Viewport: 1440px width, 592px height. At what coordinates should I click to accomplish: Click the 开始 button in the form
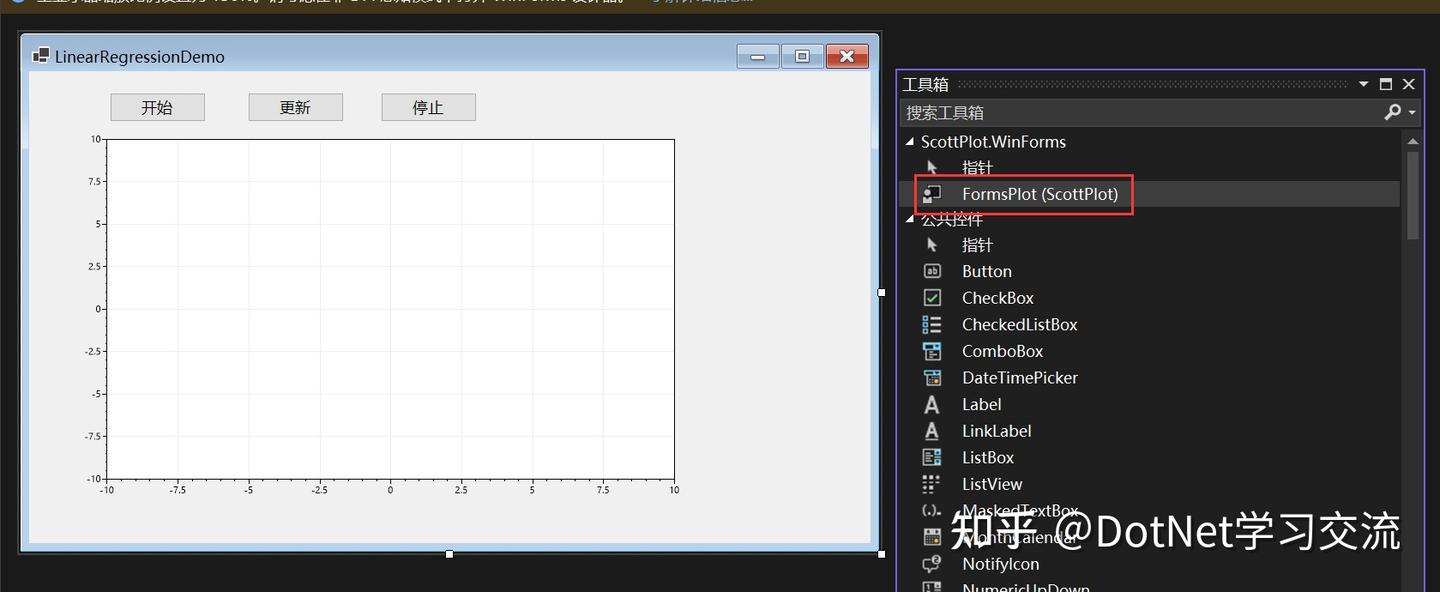coord(157,107)
